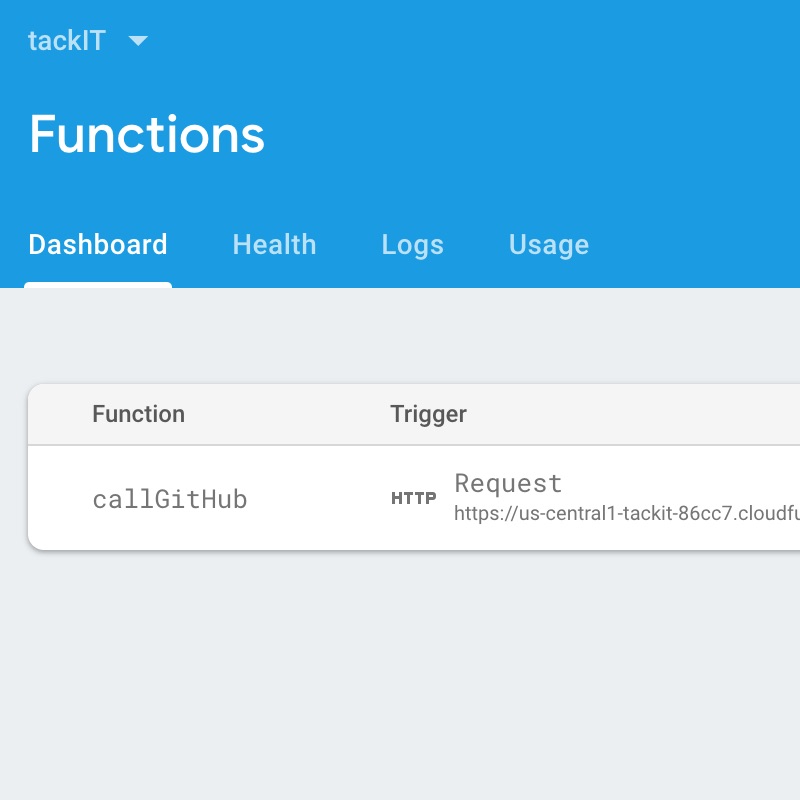
Task: Click the white underline beneath Dashboard tab
Action: pos(98,285)
